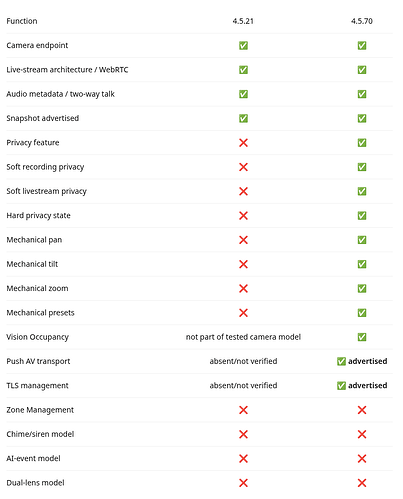This screenshot has height=499, width=403.
Task: Click the 4.5.70 red X for Zone Management
Action: (x=362, y=410)
